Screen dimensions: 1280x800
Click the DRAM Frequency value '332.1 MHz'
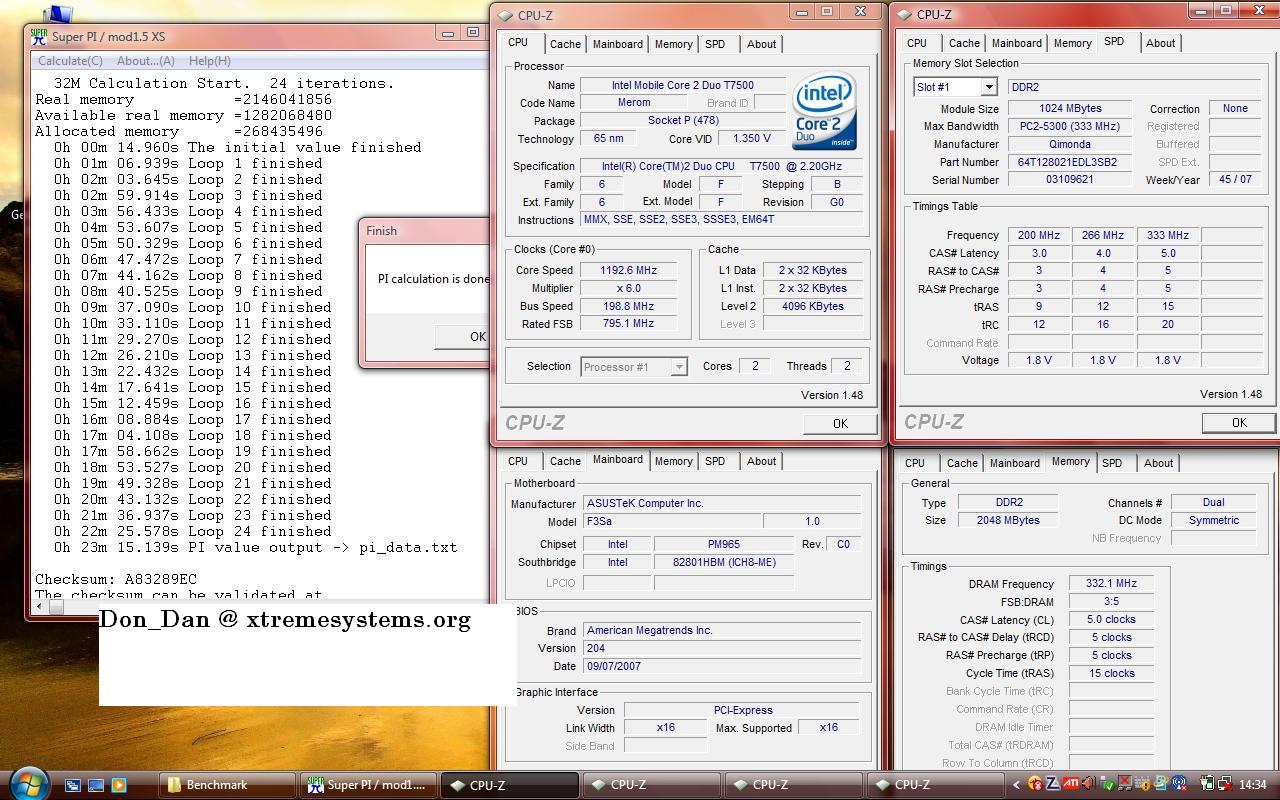coord(1111,583)
